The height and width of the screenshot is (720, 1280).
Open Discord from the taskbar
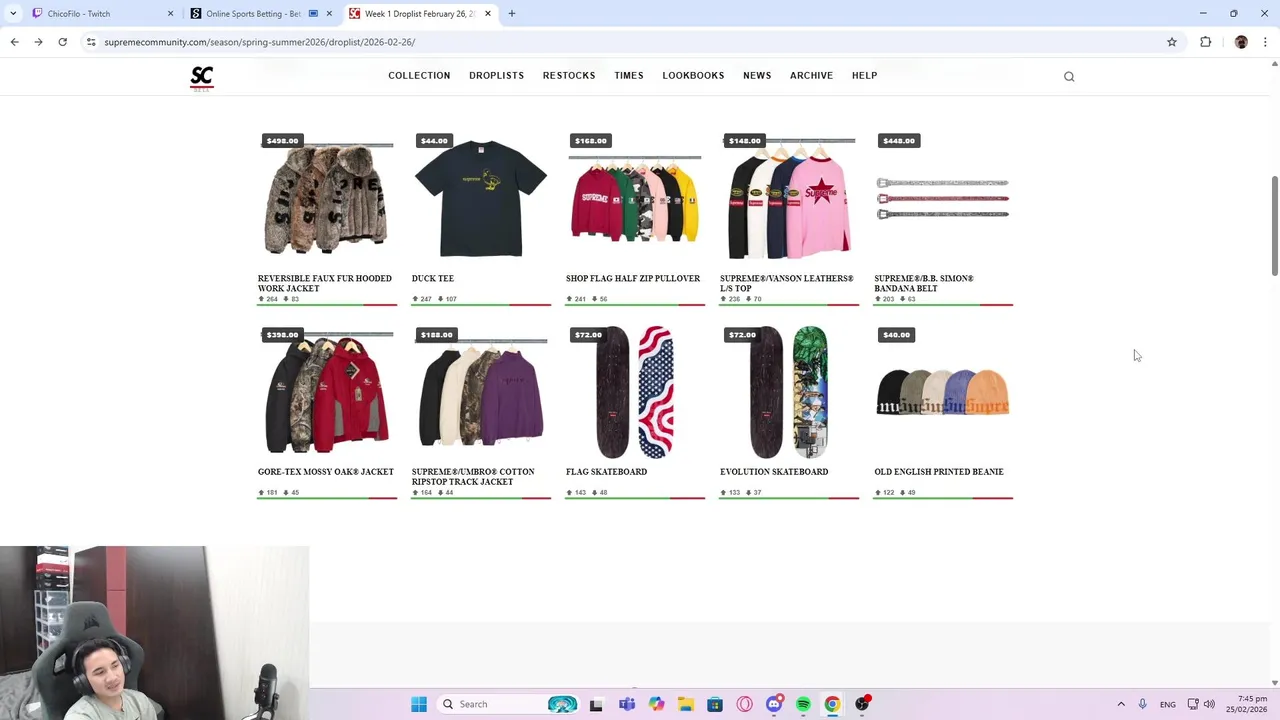coord(774,704)
